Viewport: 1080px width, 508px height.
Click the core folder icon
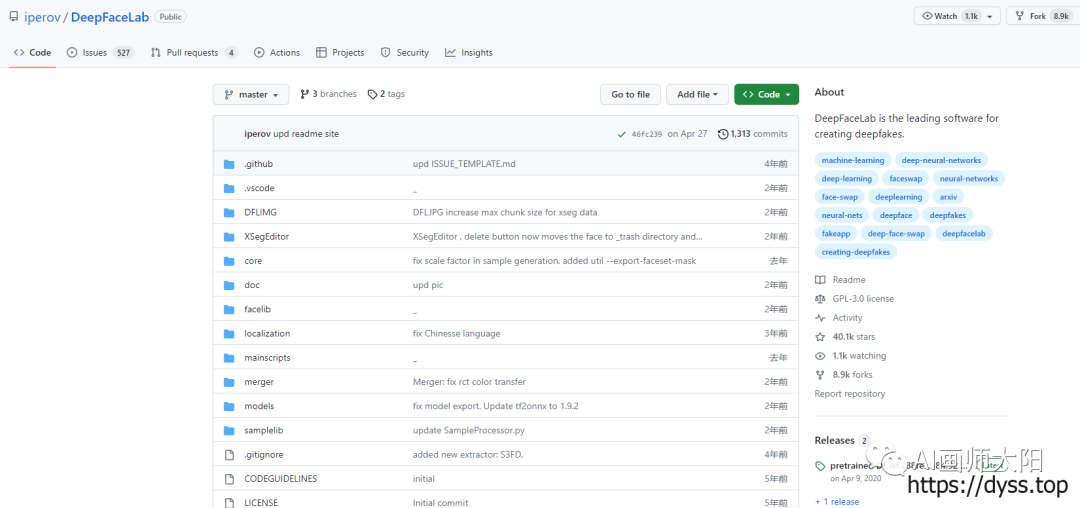point(229,261)
